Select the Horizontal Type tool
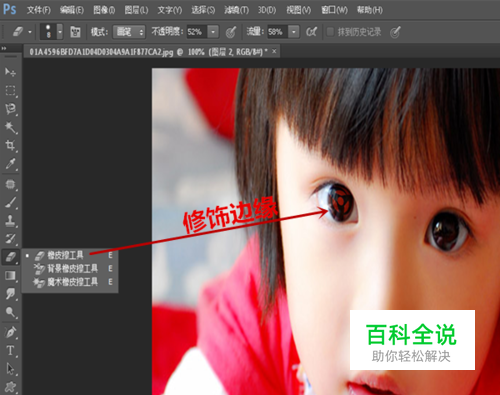This screenshot has width=500, height=395. pos(10,350)
